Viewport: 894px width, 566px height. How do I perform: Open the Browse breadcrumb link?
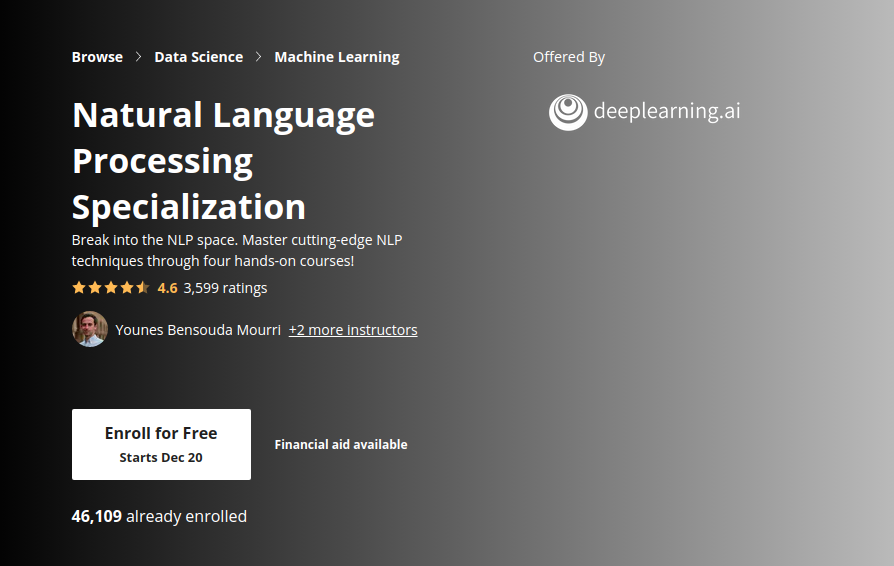tap(97, 57)
